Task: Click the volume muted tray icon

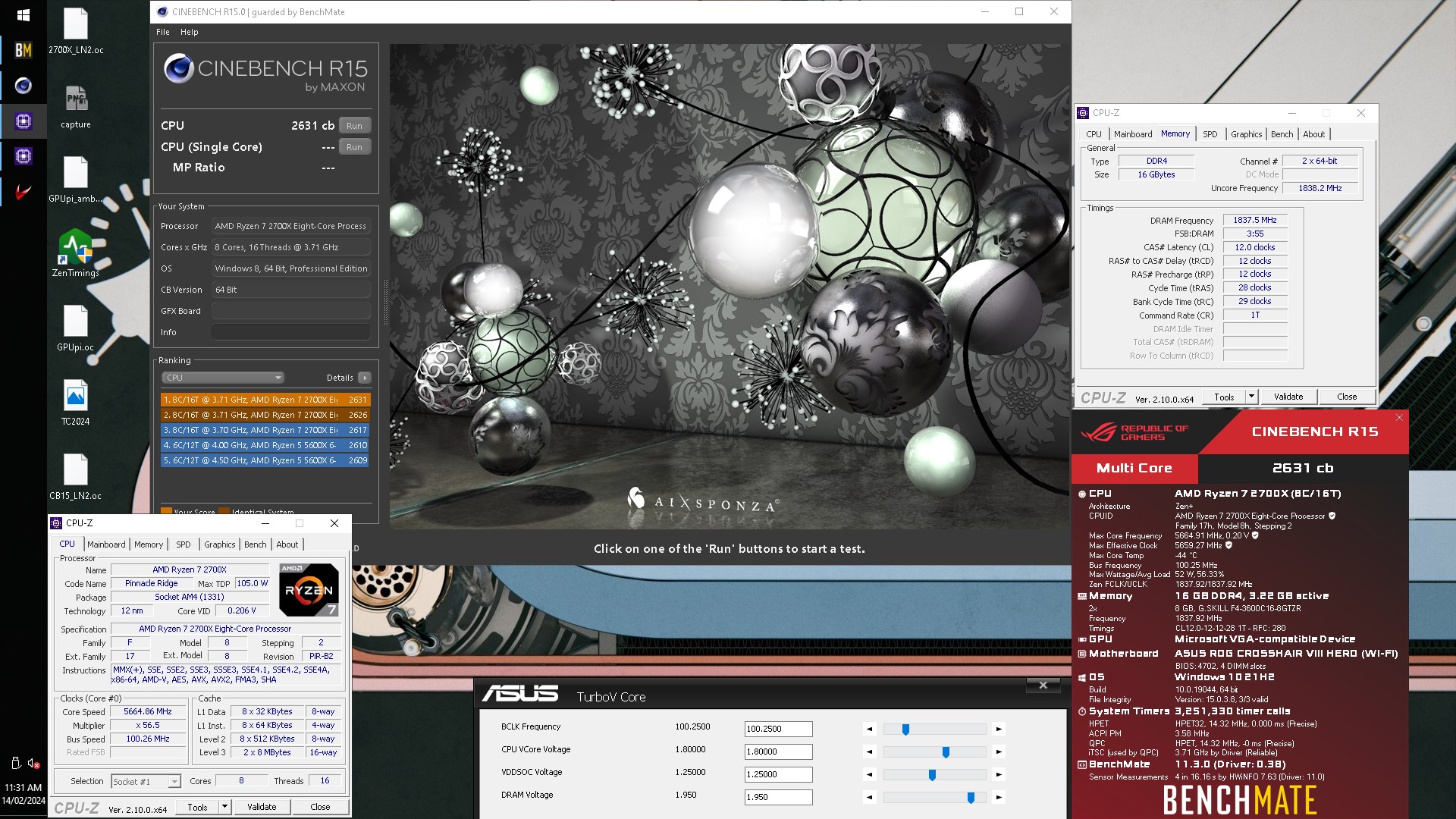Action: pyautogui.click(x=33, y=764)
